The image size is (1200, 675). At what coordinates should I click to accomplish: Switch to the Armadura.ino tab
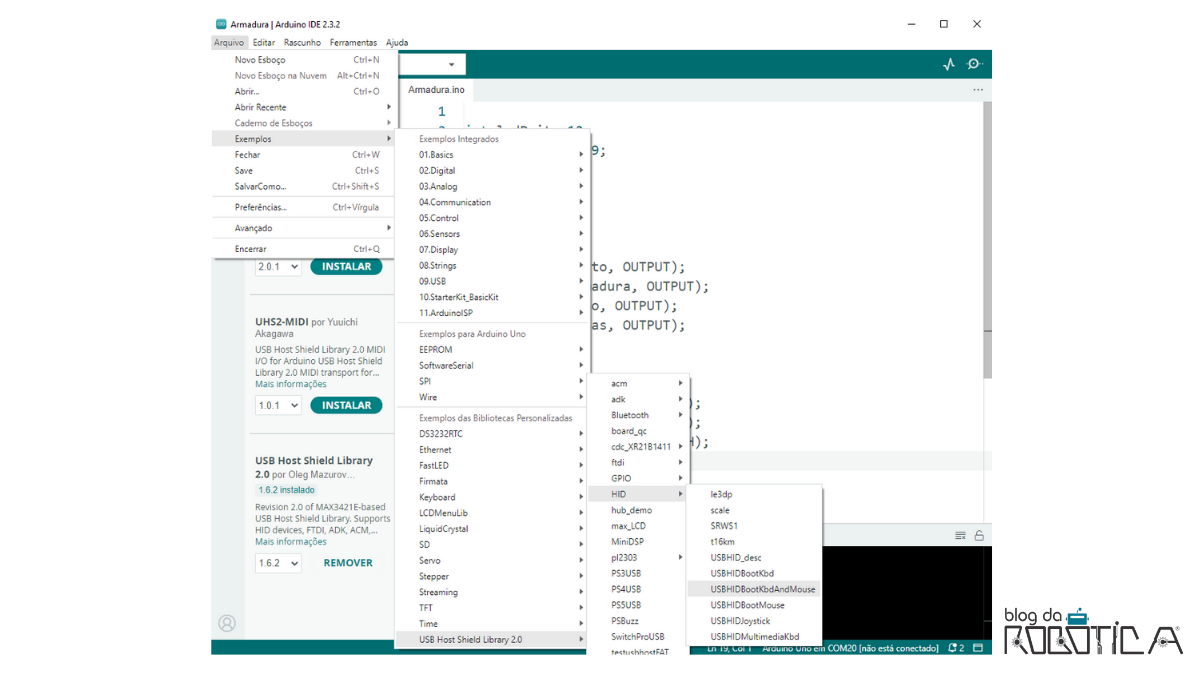point(436,90)
